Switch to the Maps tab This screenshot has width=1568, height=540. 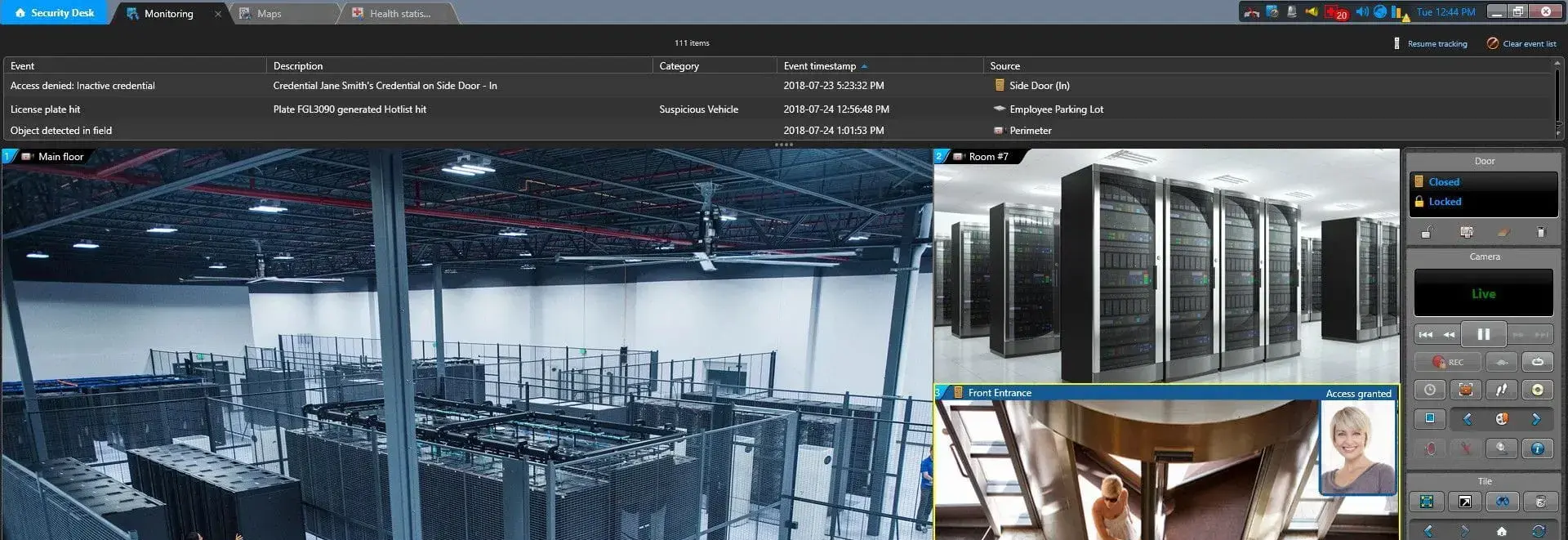pos(269,14)
